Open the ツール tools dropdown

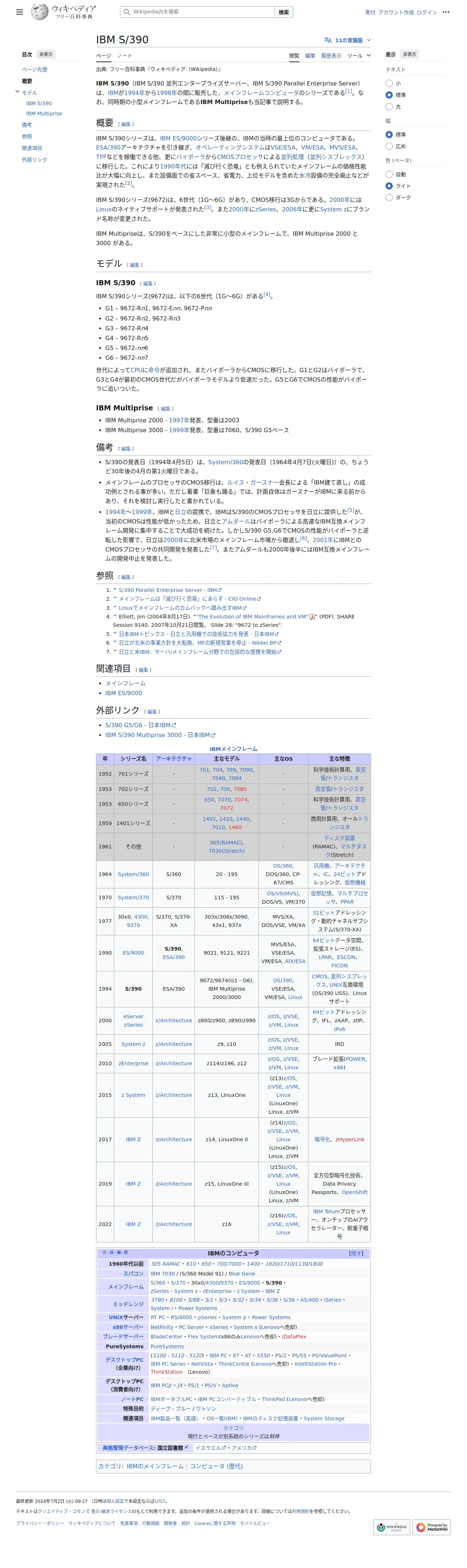pyautogui.click(x=359, y=55)
